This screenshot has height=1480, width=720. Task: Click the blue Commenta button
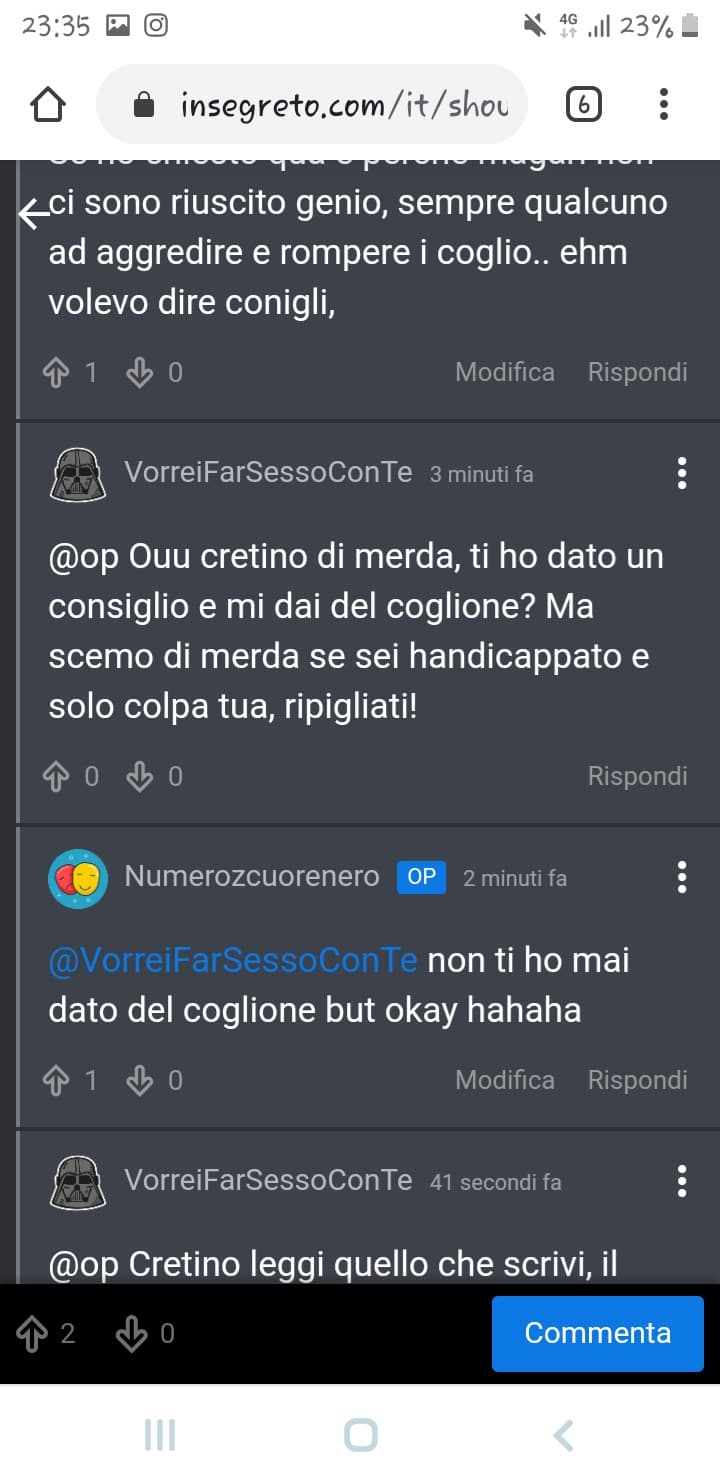pos(598,1333)
